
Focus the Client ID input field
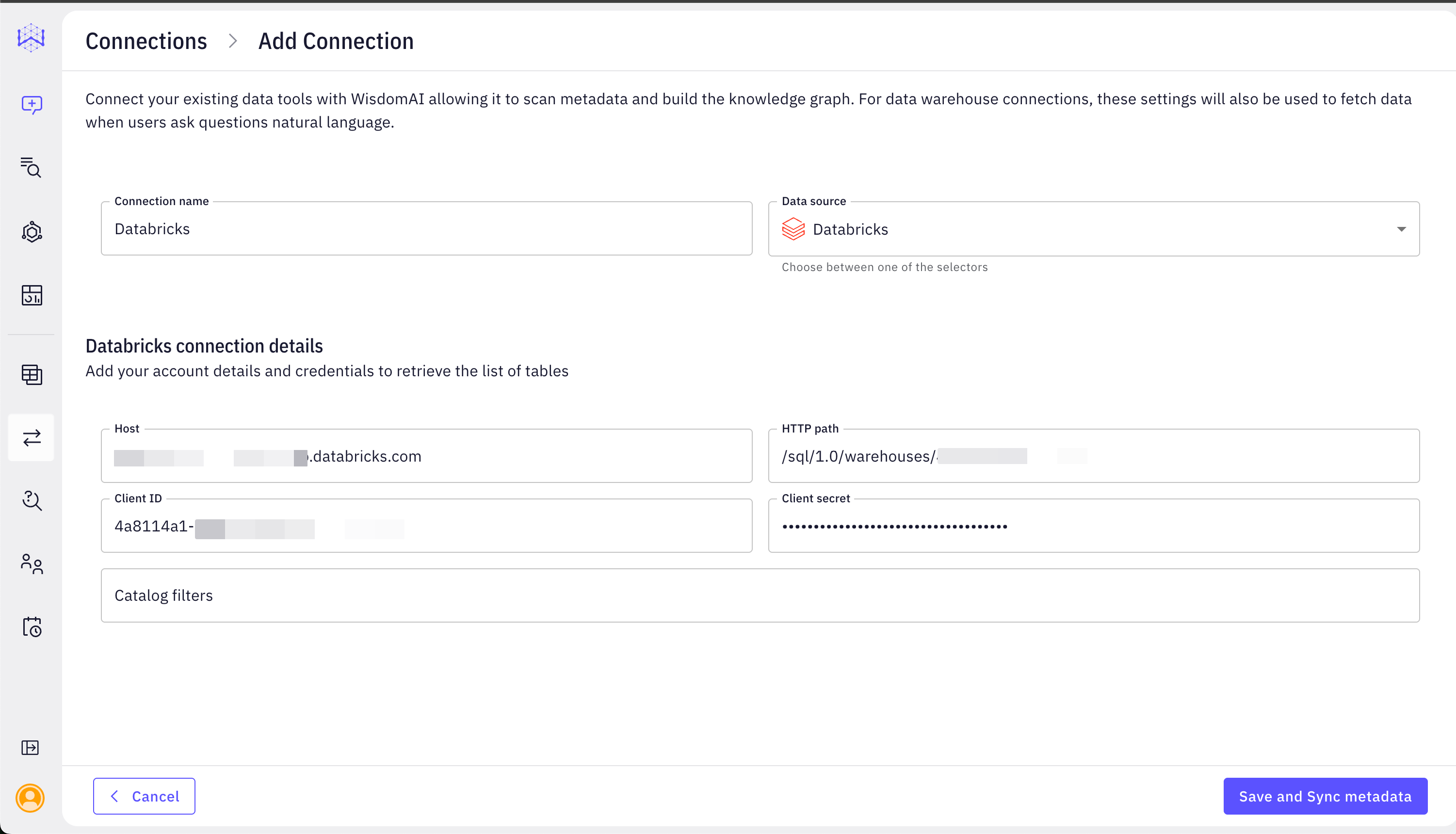click(427, 526)
